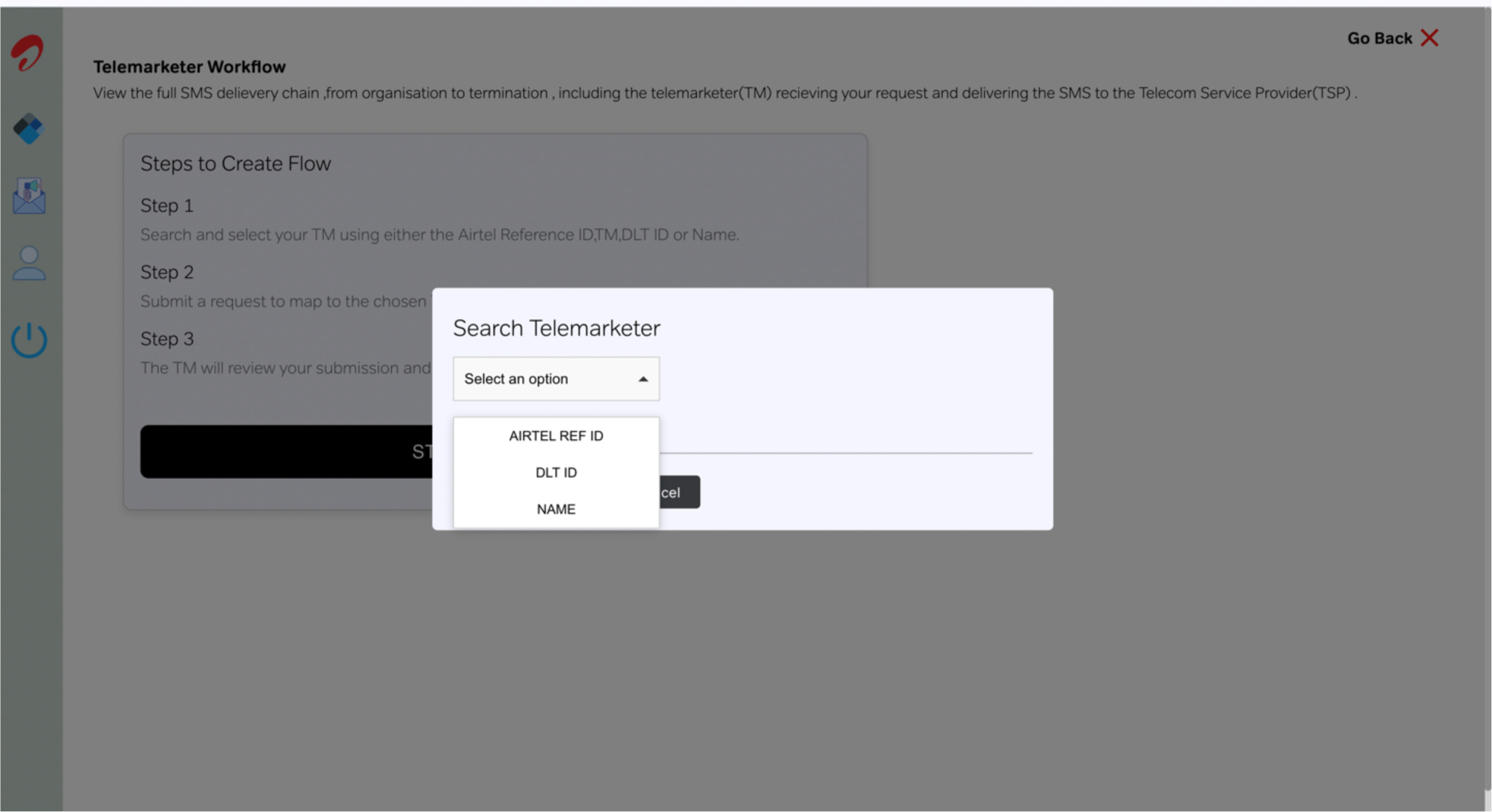Click the Step 1 description about Airtel Reference ID
Screen dimensions: 1492x812
[x=440, y=234]
